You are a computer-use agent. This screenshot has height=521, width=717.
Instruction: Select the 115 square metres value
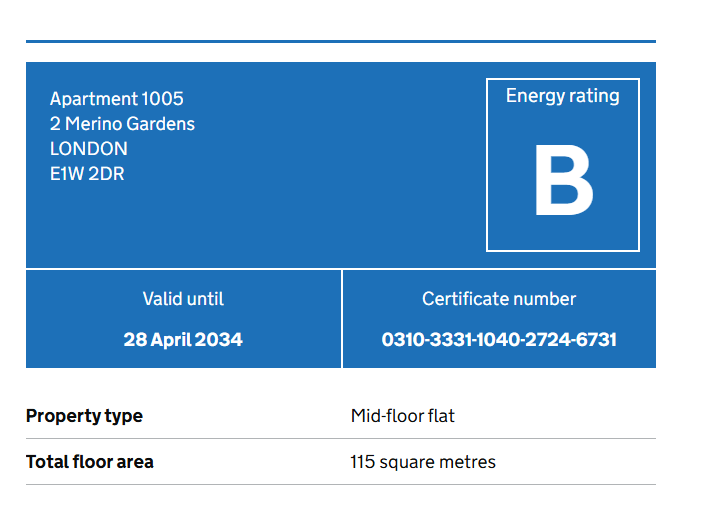click(423, 462)
